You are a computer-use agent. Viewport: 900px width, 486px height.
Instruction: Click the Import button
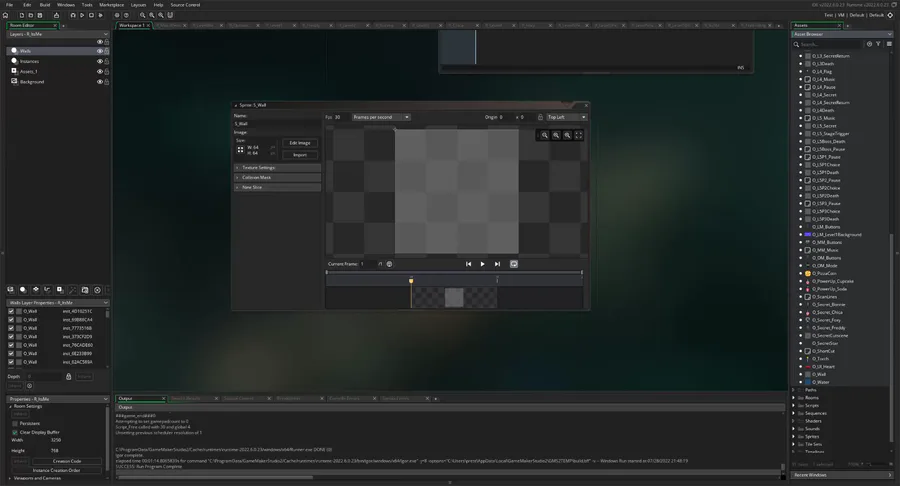point(300,155)
